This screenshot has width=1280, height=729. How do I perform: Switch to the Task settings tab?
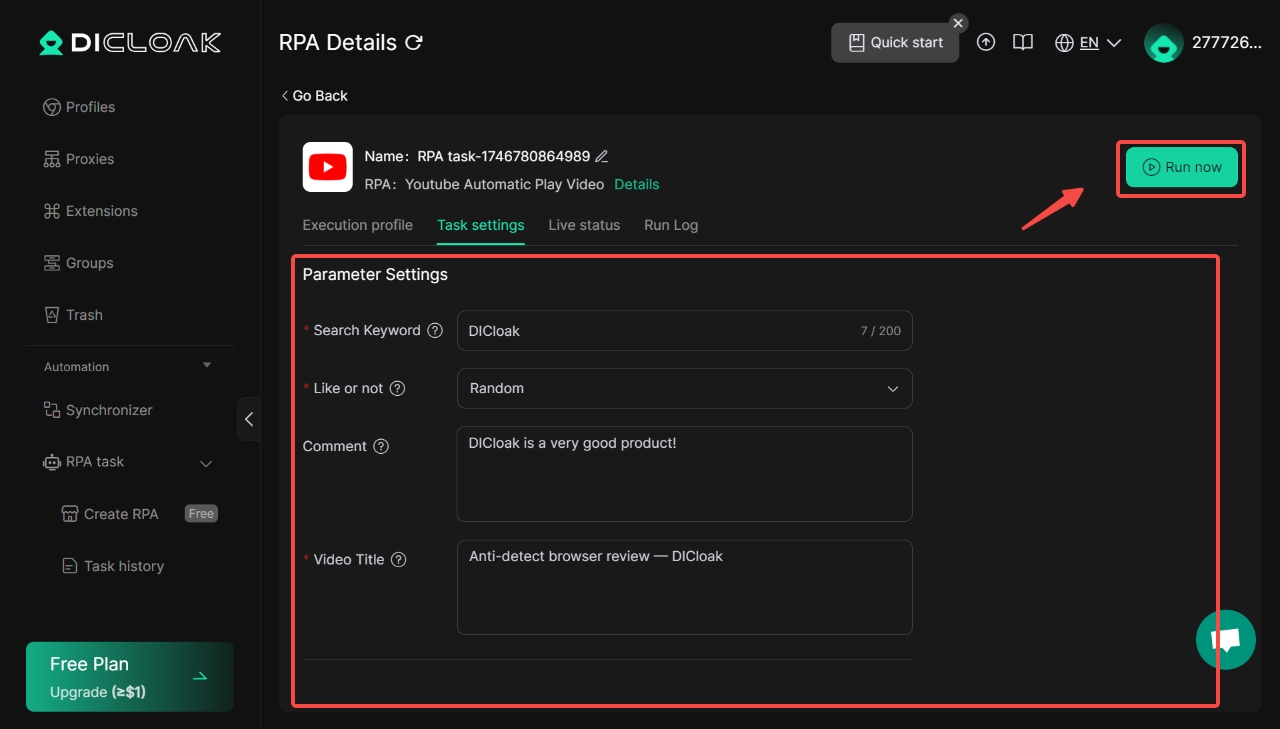click(481, 225)
